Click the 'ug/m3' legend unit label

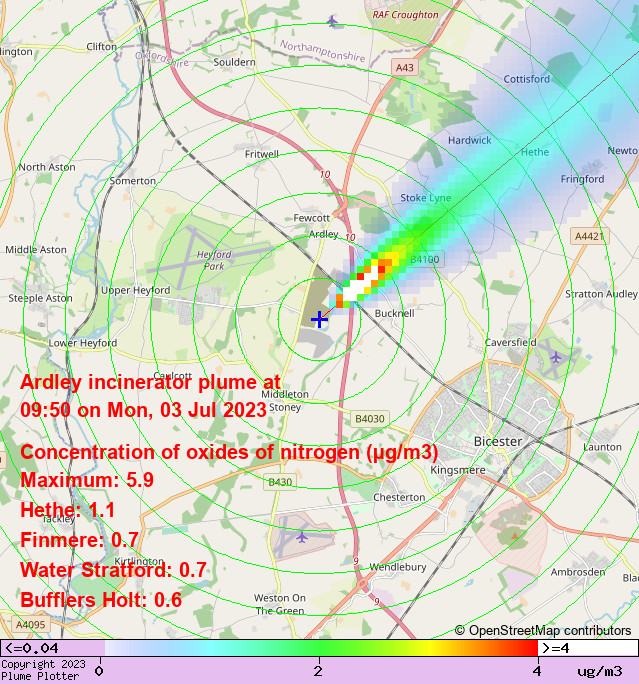(x=600, y=671)
